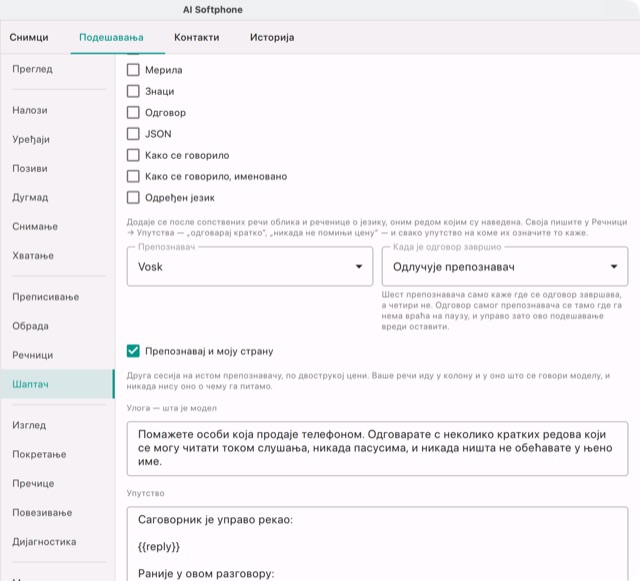Open the Дијагностика settings section
The height and width of the screenshot is (581, 640).
point(57,542)
